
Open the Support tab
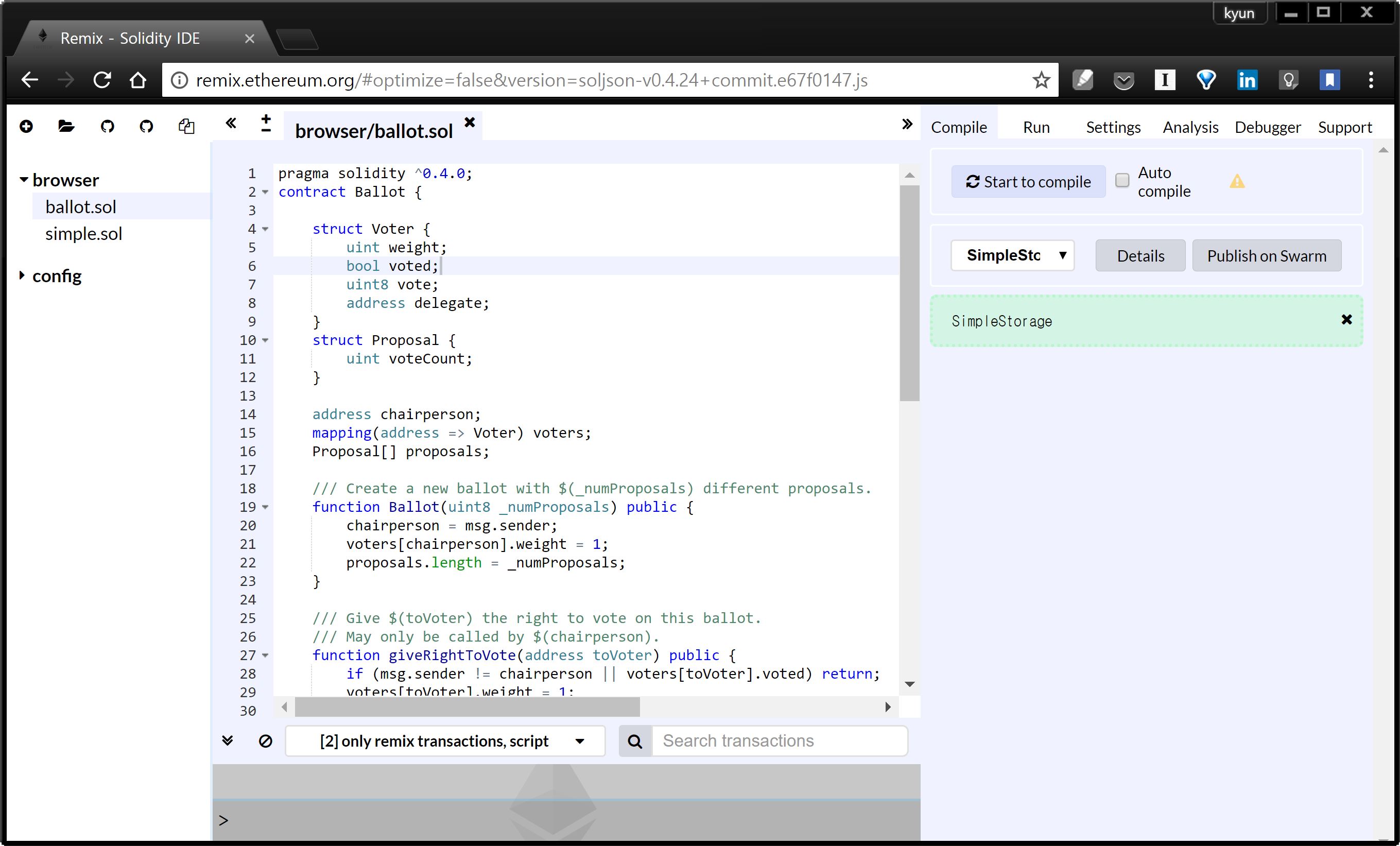pyautogui.click(x=1344, y=127)
